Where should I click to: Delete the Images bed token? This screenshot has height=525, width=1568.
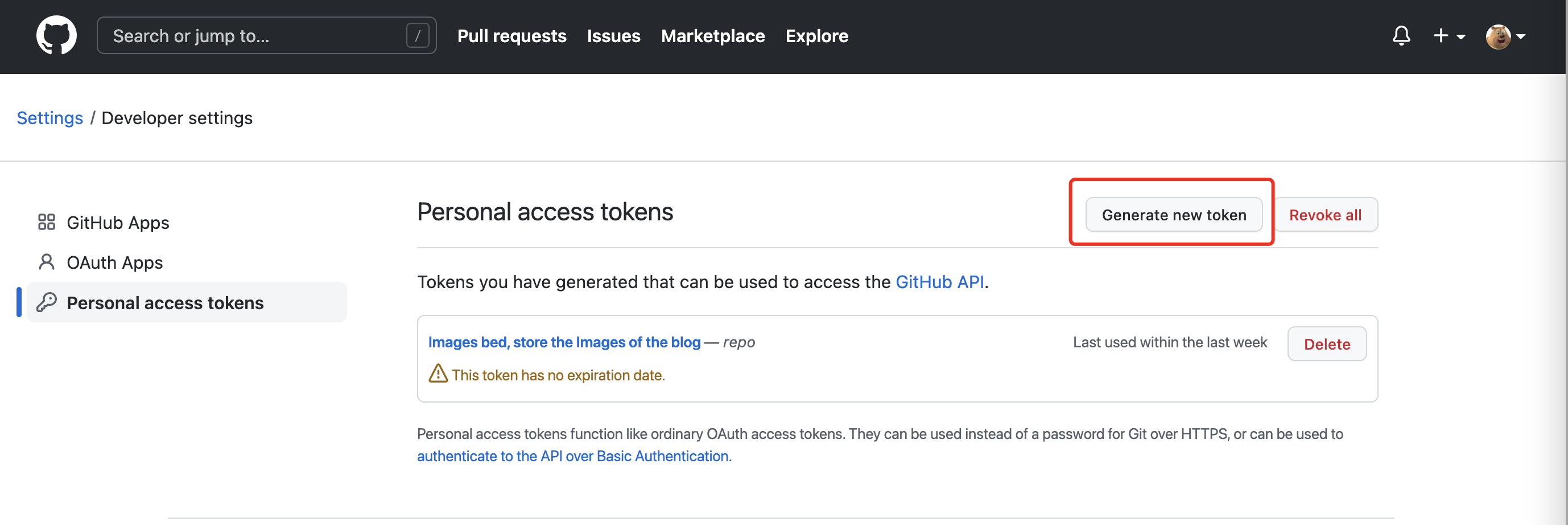click(x=1327, y=344)
